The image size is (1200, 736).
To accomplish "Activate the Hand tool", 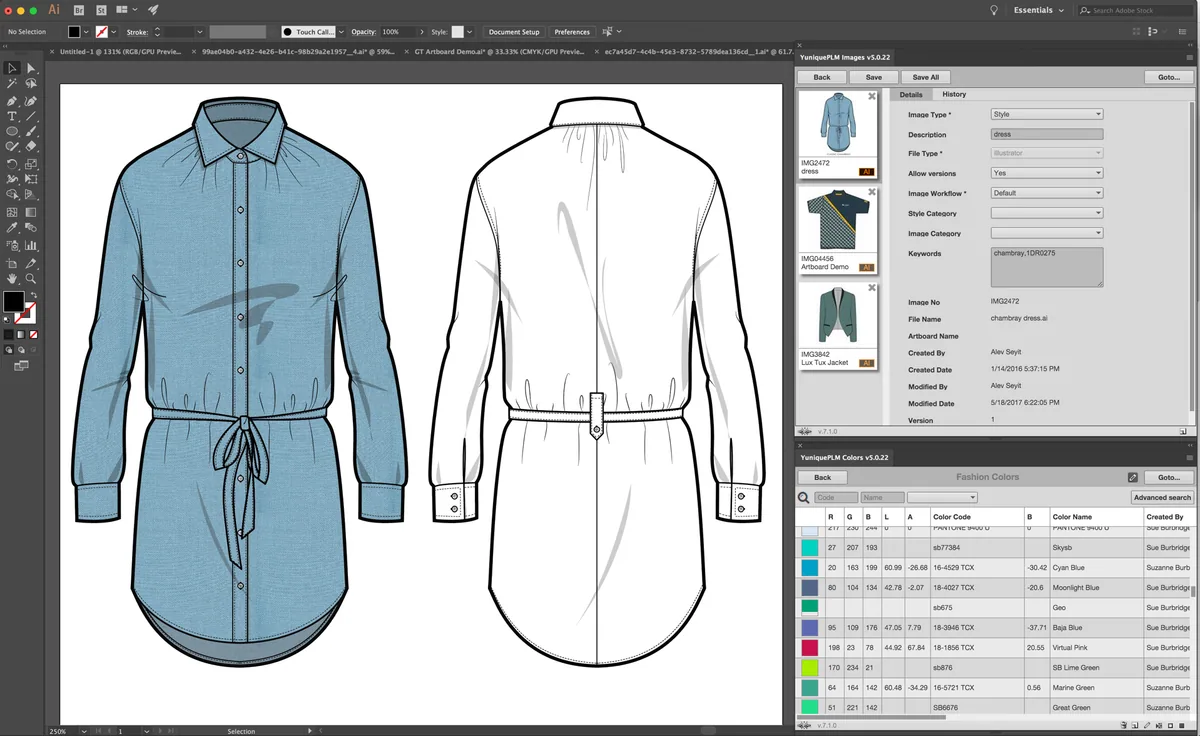I will [11, 277].
